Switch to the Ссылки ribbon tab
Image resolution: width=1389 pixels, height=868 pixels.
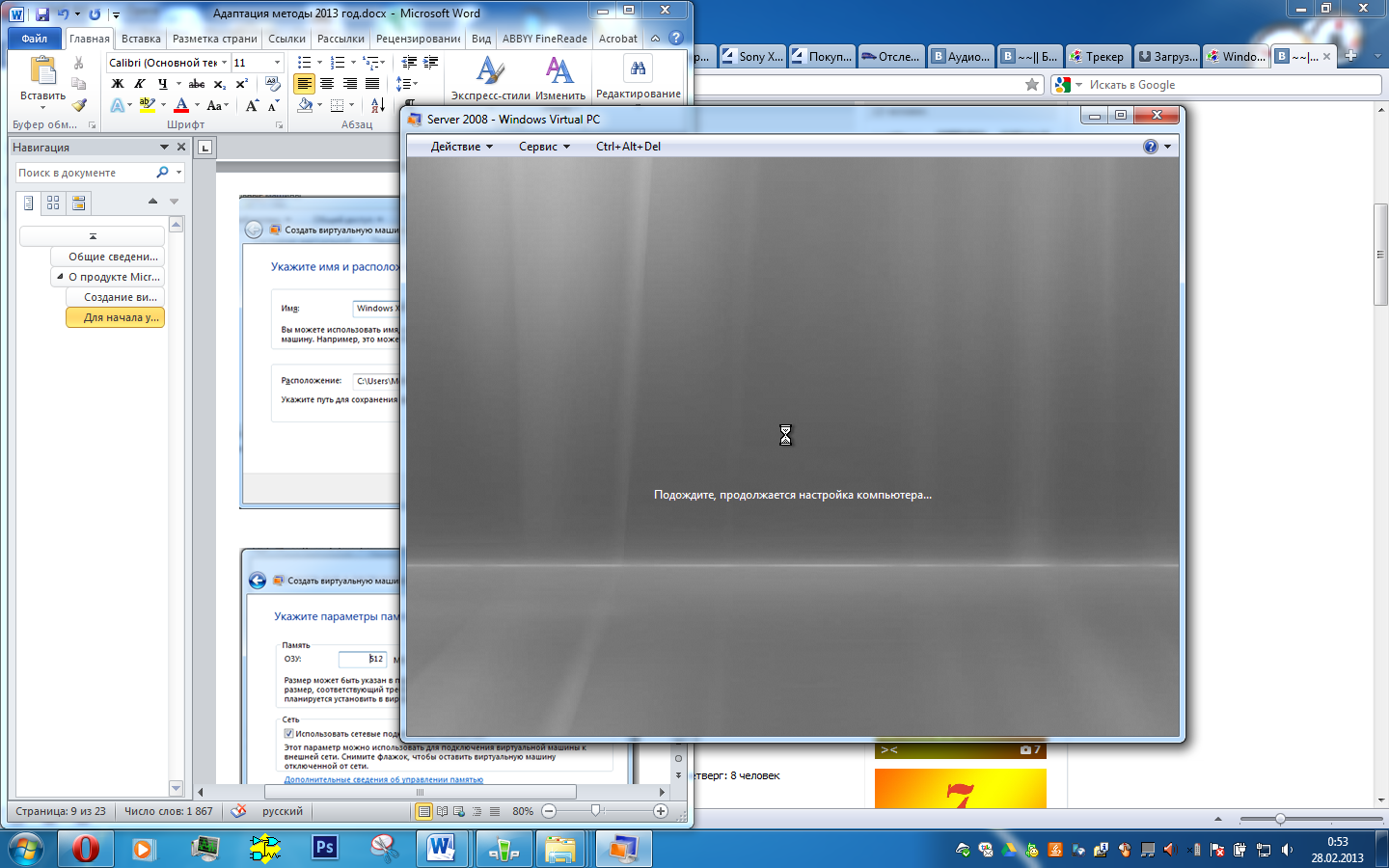pos(286,39)
